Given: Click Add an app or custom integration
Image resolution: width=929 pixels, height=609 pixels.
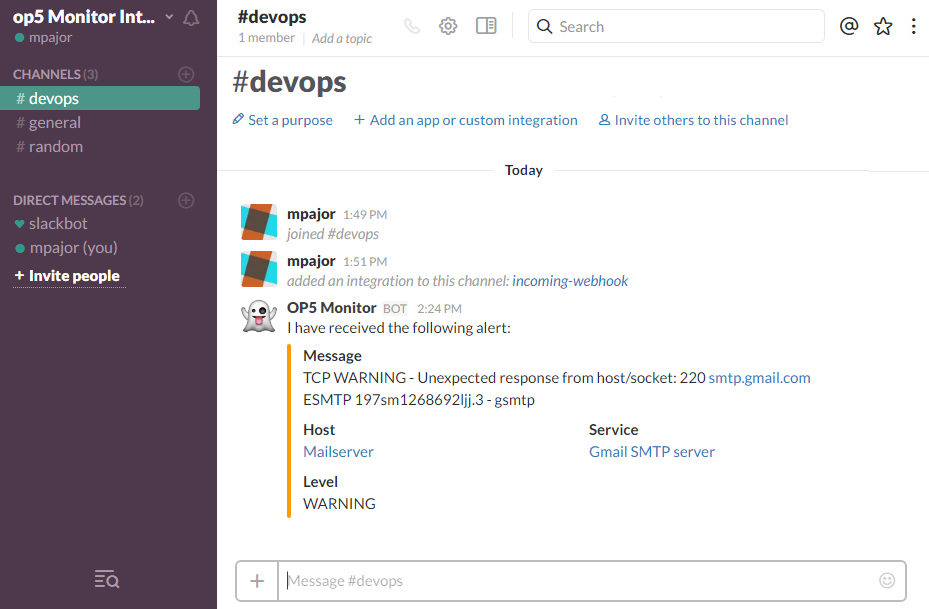Looking at the screenshot, I should click(466, 120).
